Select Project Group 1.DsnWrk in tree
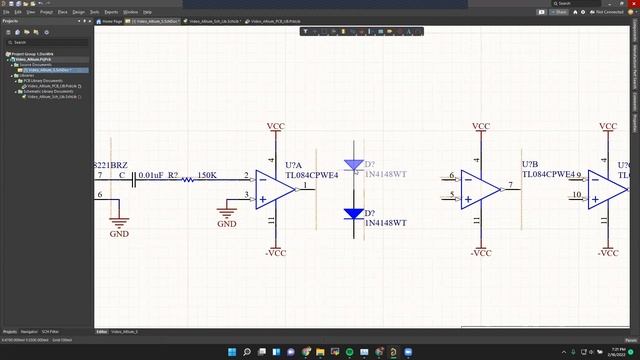This screenshot has height=360, width=640. pos(30,54)
